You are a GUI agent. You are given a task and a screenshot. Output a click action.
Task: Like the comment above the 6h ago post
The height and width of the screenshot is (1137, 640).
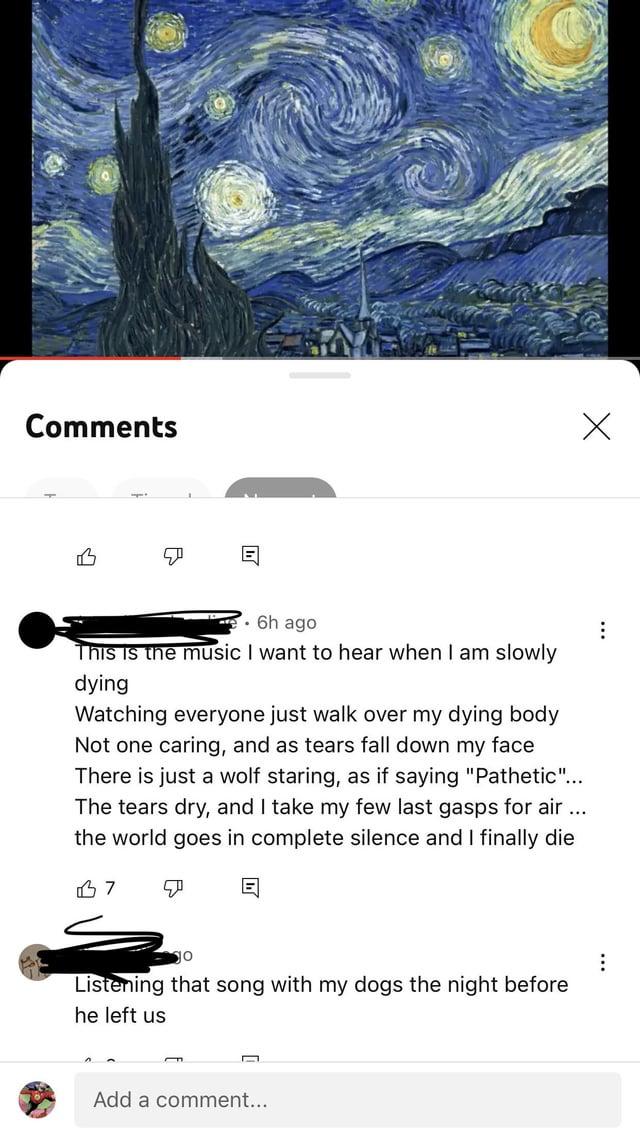pyautogui.click(x=86, y=556)
